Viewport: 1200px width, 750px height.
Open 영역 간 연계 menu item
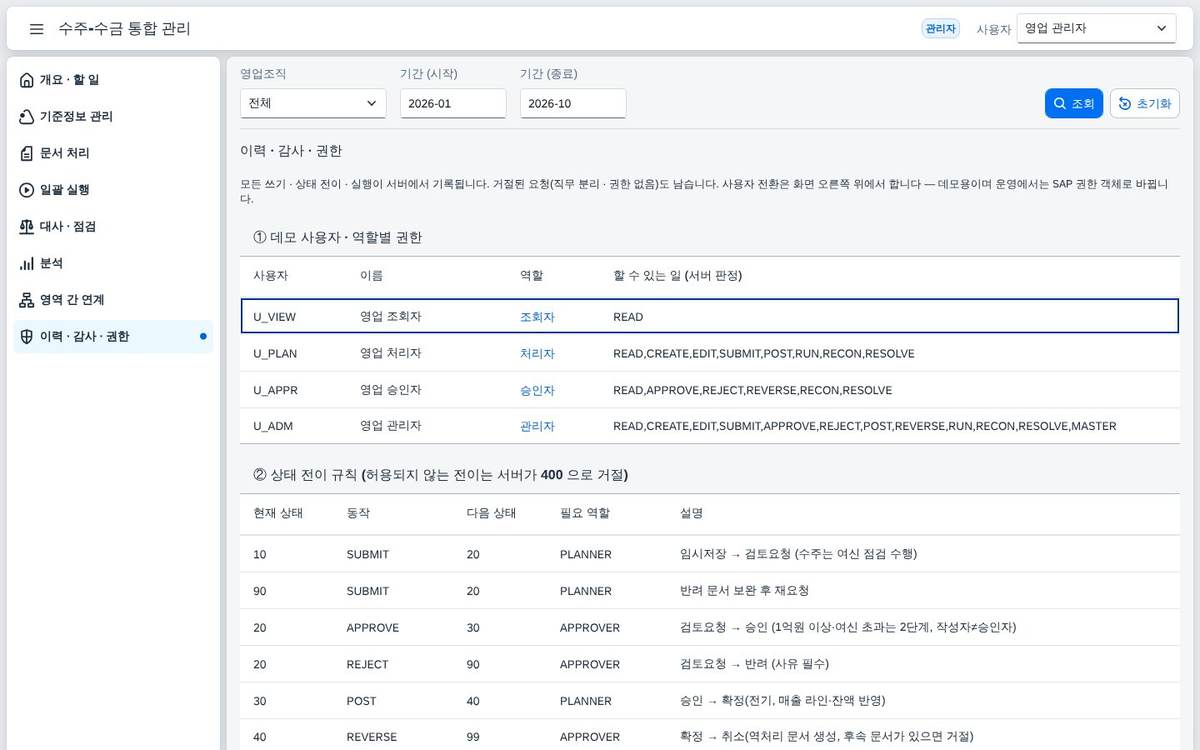pyautogui.click(x=113, y=300)
